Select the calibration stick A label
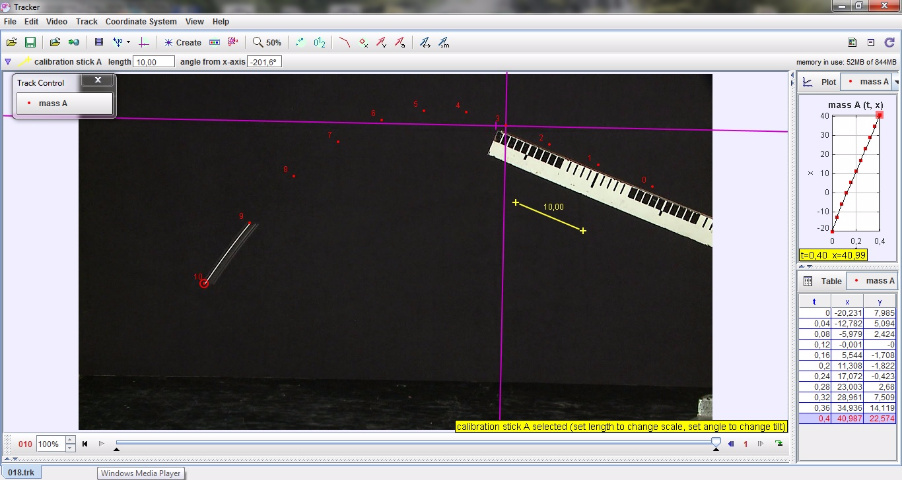This screenshot has height=480, width=902. (67, 62)
